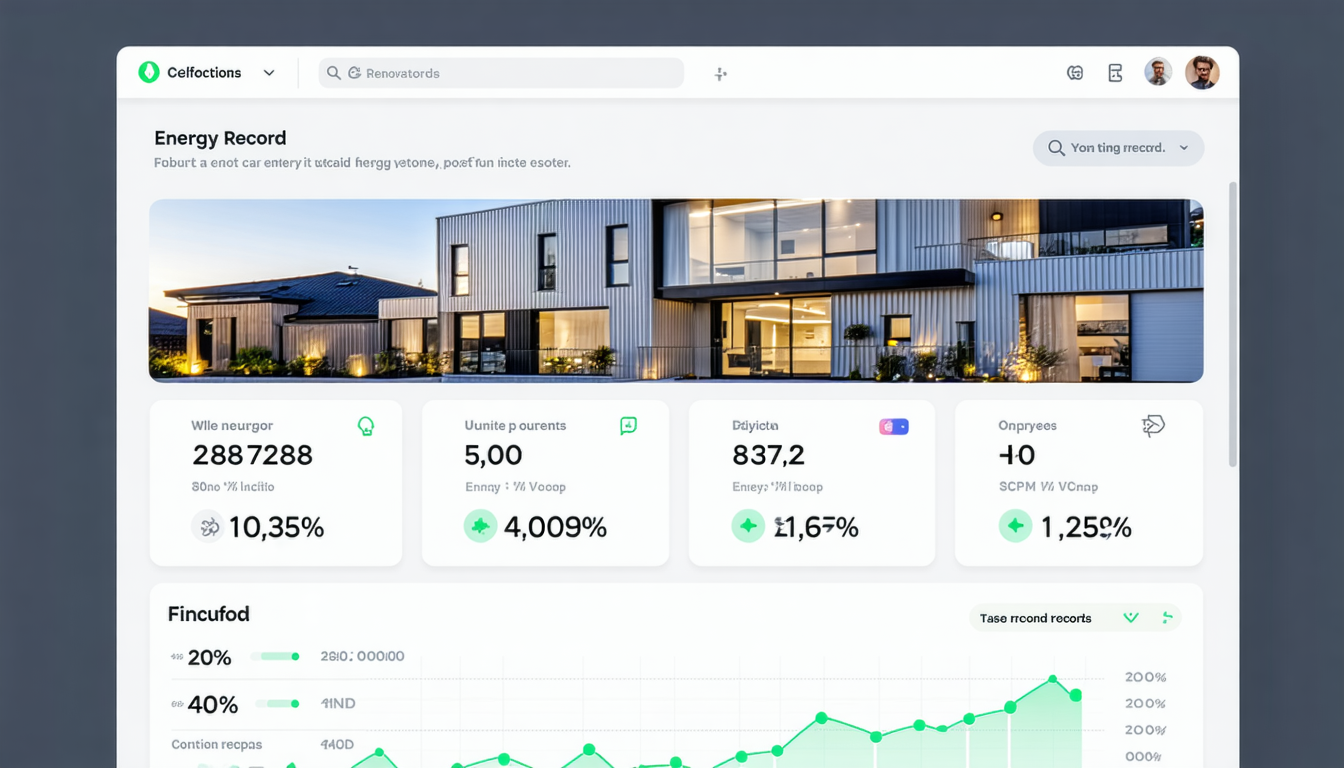Click the chat icon on Uunite p ourents card
The width and height of the screenshot is (1344, 768).
coord(628,426)
